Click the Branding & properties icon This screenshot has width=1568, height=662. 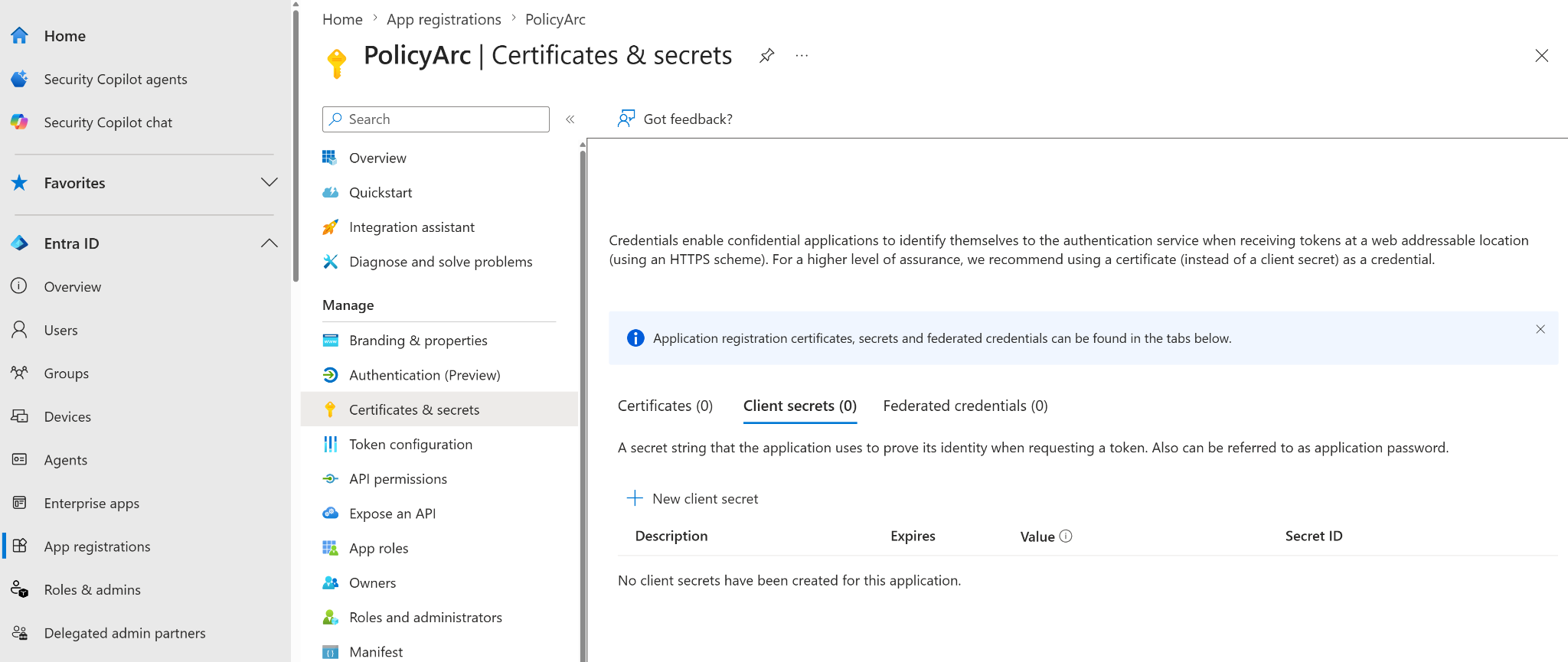point(330,340)
